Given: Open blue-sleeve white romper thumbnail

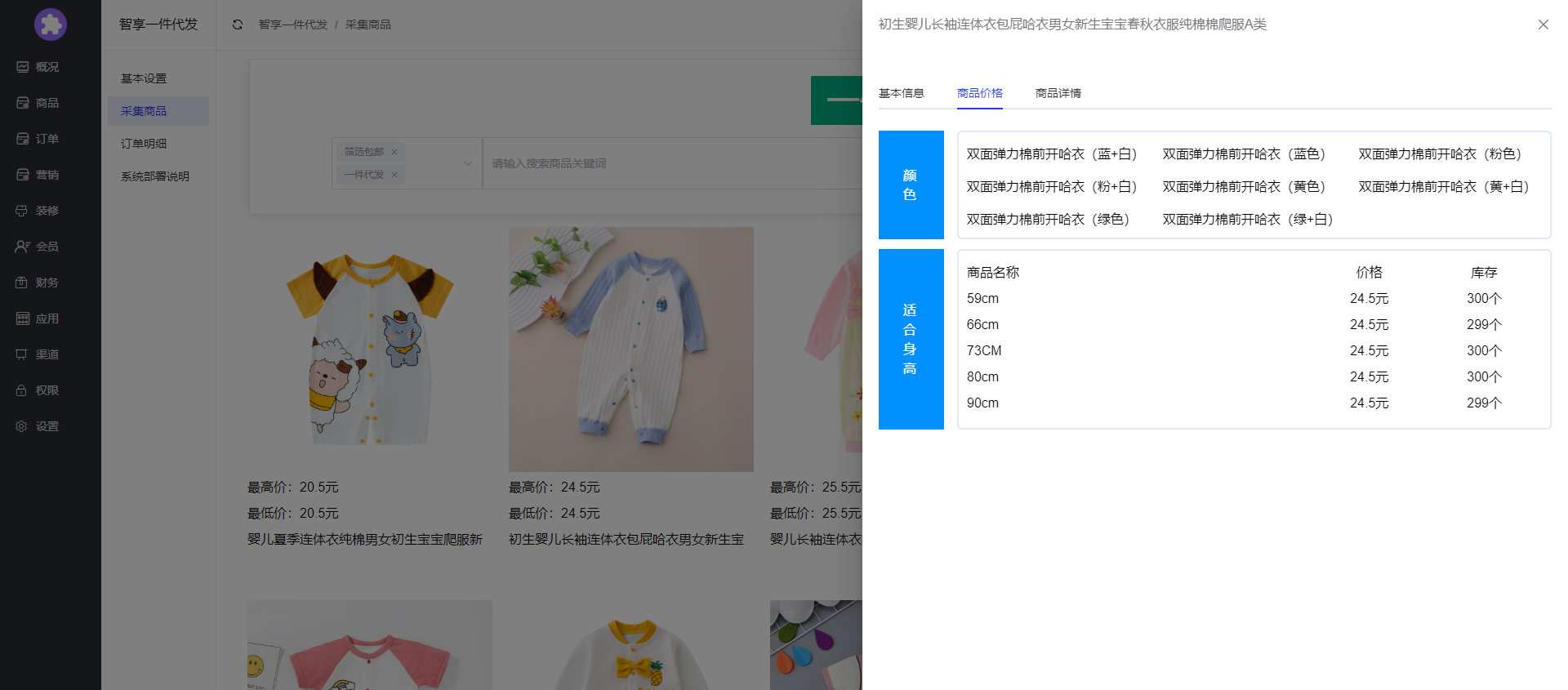Looking at the screenshot, I should coord(631,349).
